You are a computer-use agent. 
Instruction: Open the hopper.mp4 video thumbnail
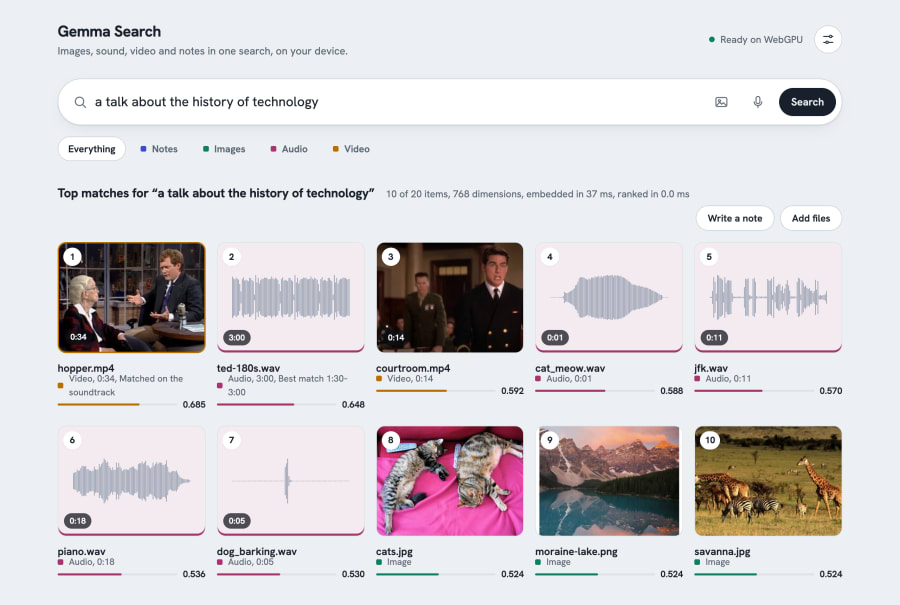coord(131,297)
